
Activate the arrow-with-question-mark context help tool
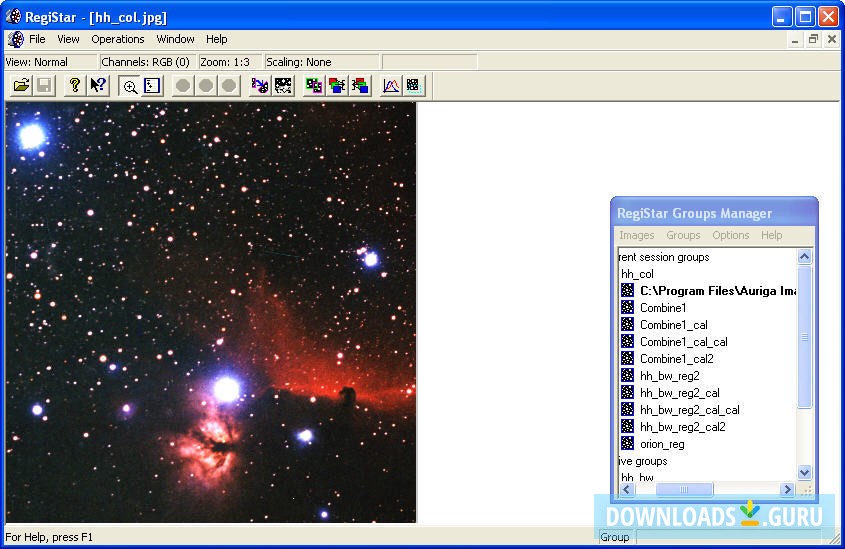[98, 86]
